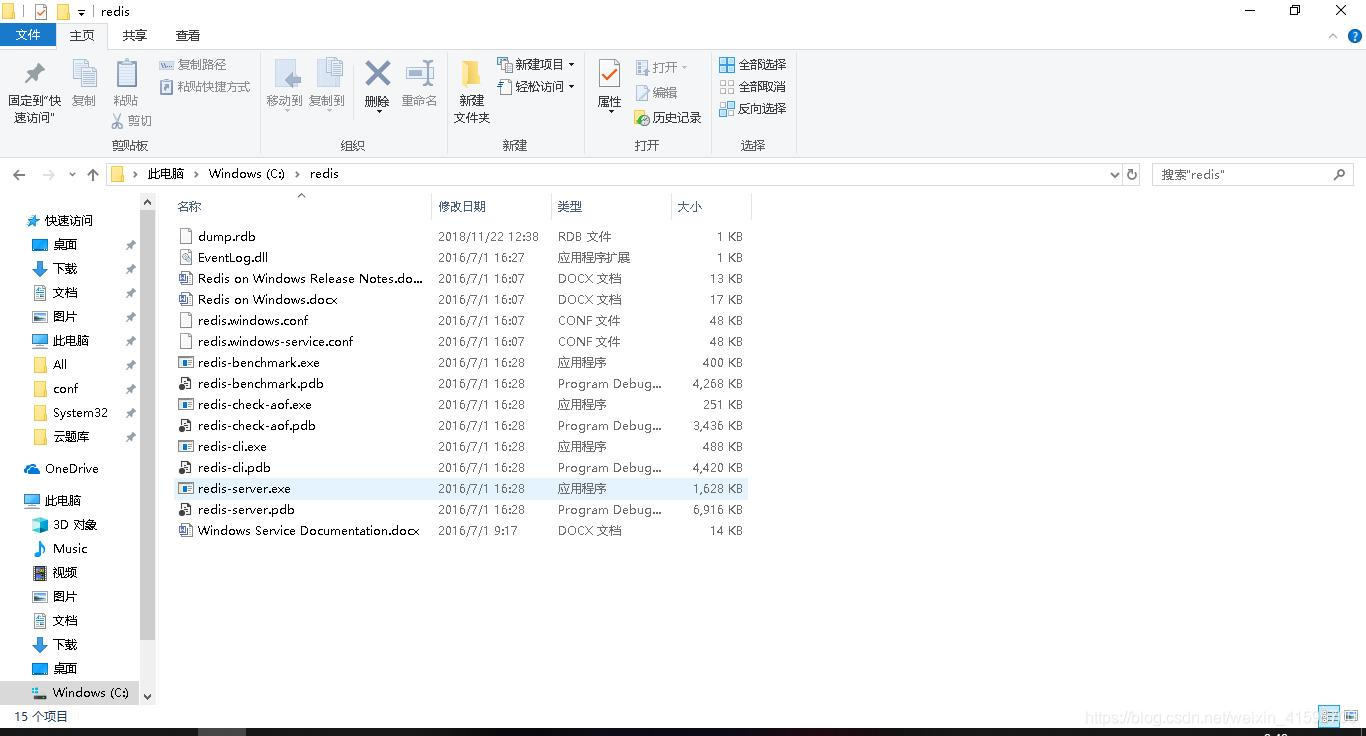Switch to details view layout icon
Image resolution: width=1366 pixels, height=736 pixels.
coord(1329,716)
